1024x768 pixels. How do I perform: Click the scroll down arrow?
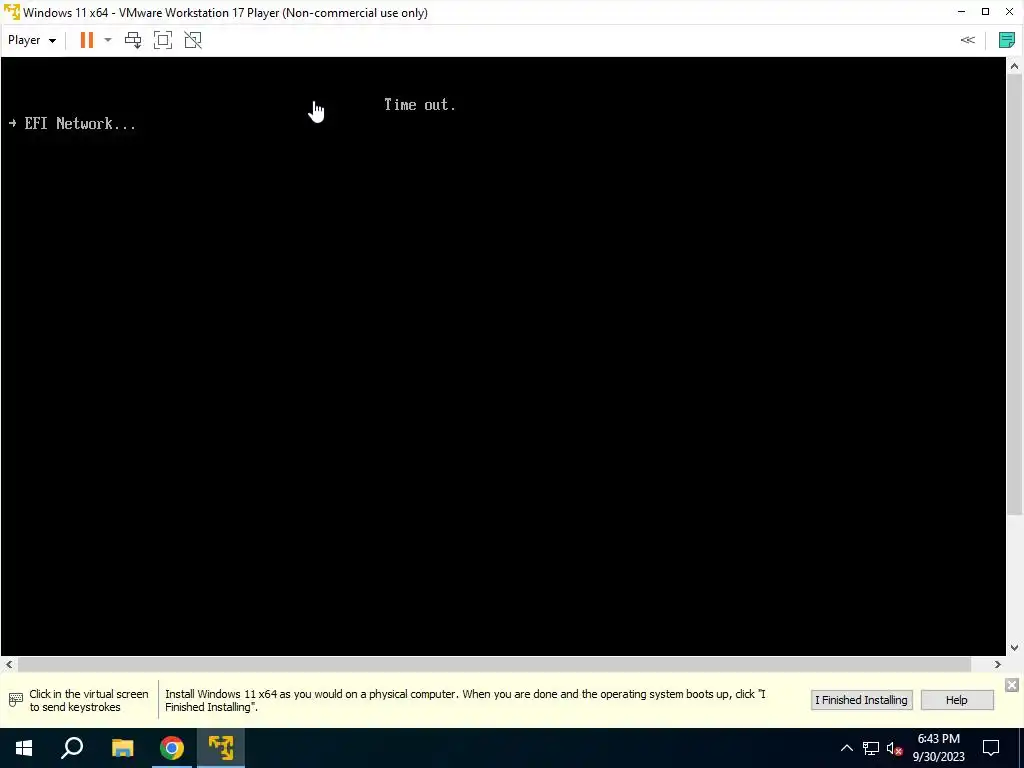(1014, 648)
